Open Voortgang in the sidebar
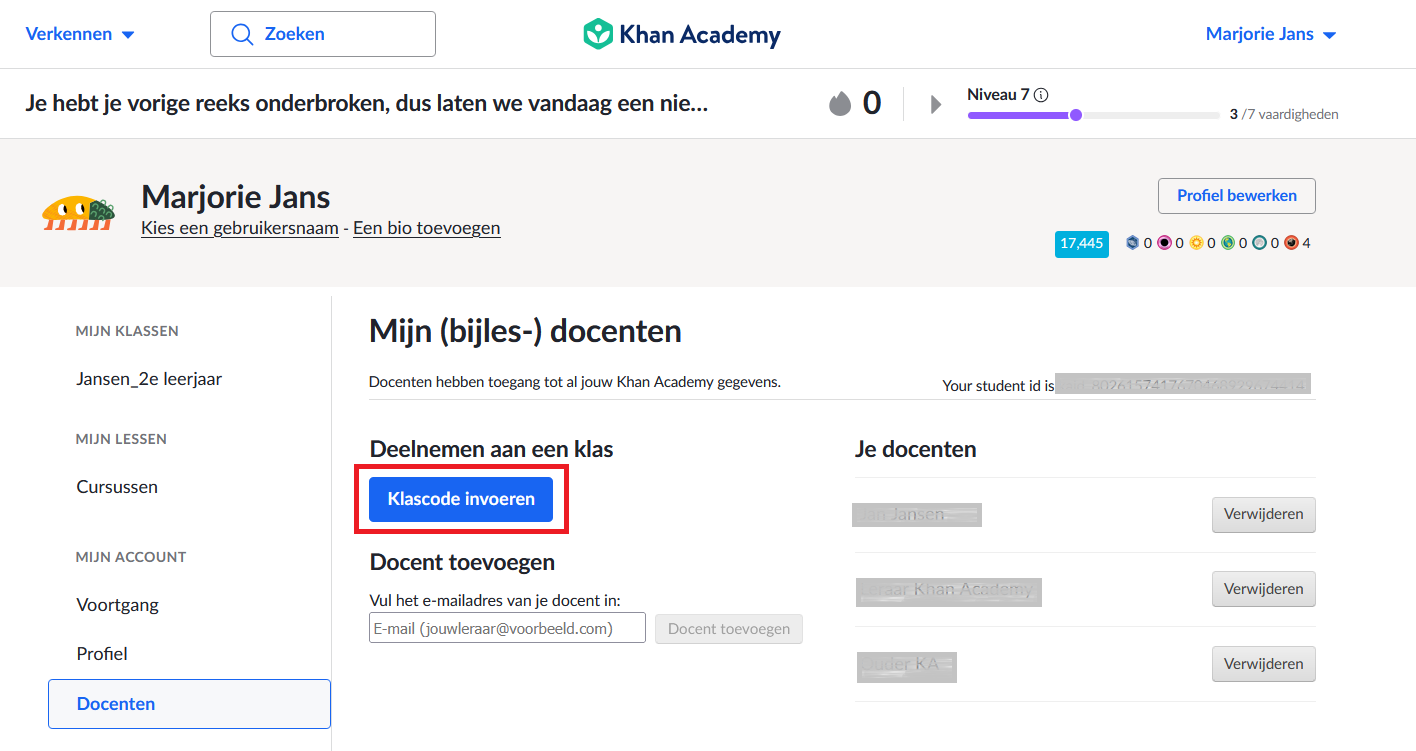1416x751 pixels. (118, 605)
